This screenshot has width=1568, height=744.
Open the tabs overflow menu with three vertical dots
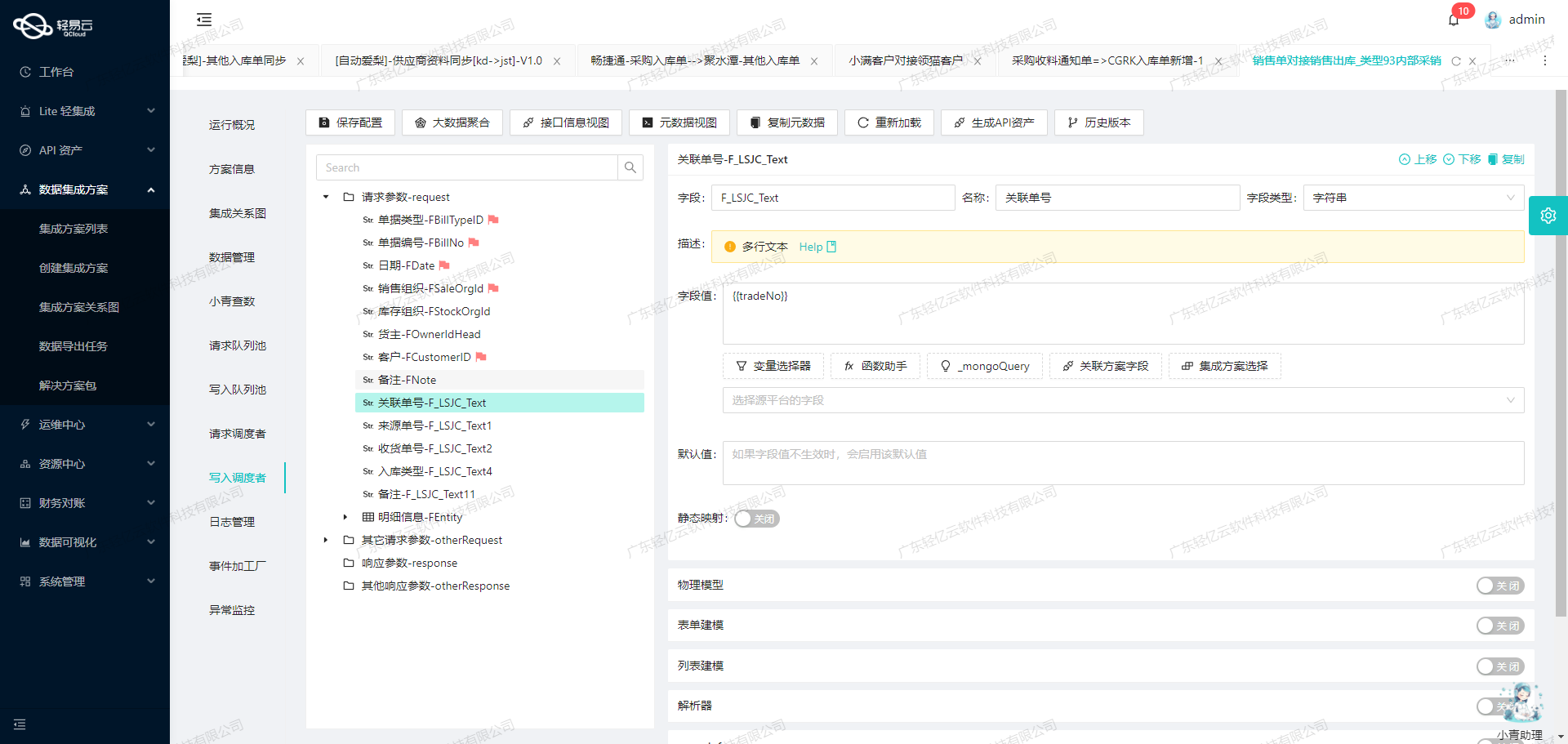[x=1545, y=60]
